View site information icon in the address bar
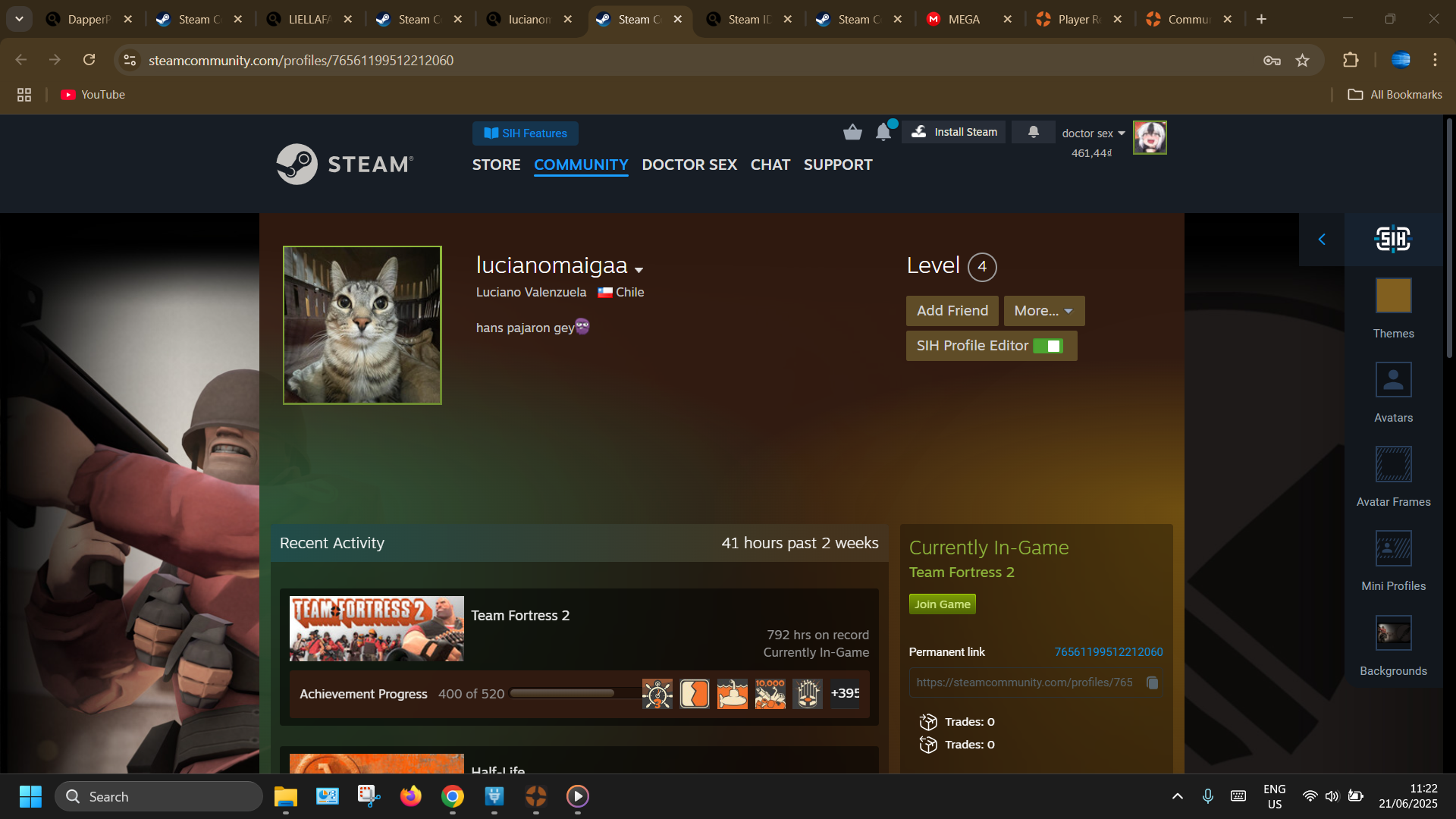Screen dimensions: 1456x819 pyautogui.click(x=130, y=60)
